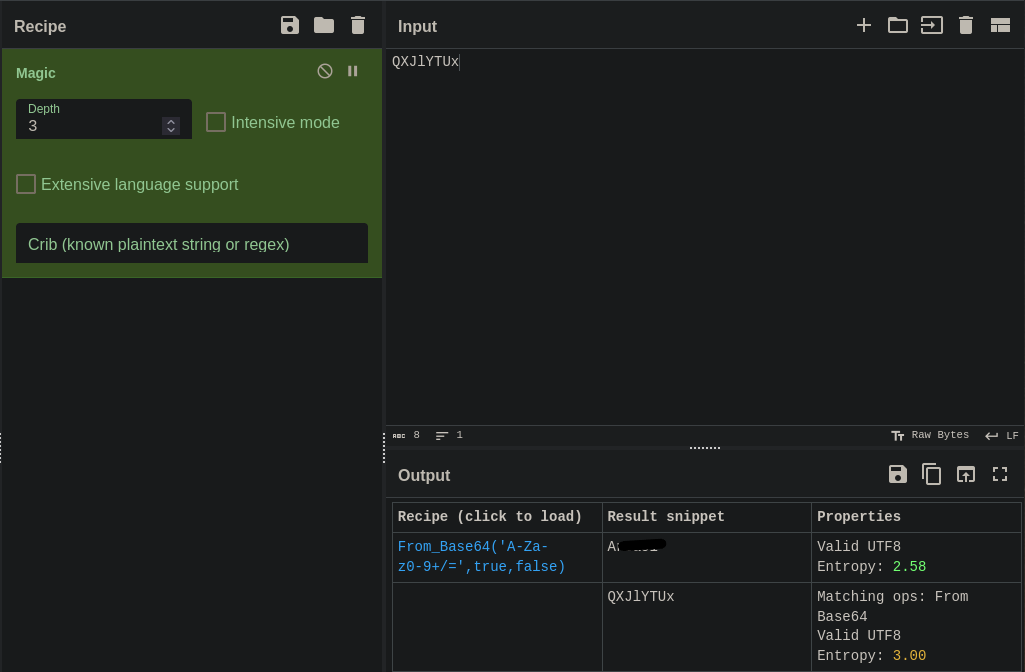Open Raw Bytes input encoding selector
This screenshot has height=672, width=1025.
(x=930, y=435)
